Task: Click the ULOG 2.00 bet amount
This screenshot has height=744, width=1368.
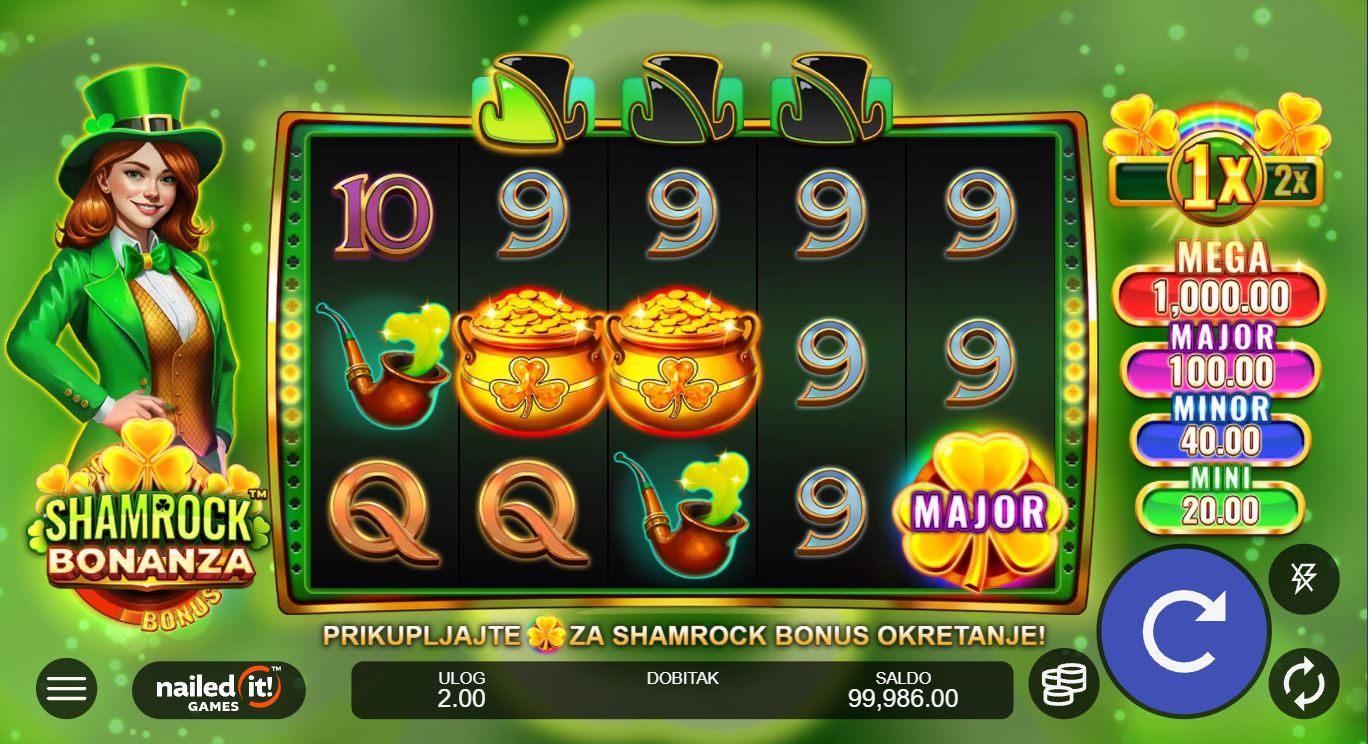Action: tap(461, 689)
